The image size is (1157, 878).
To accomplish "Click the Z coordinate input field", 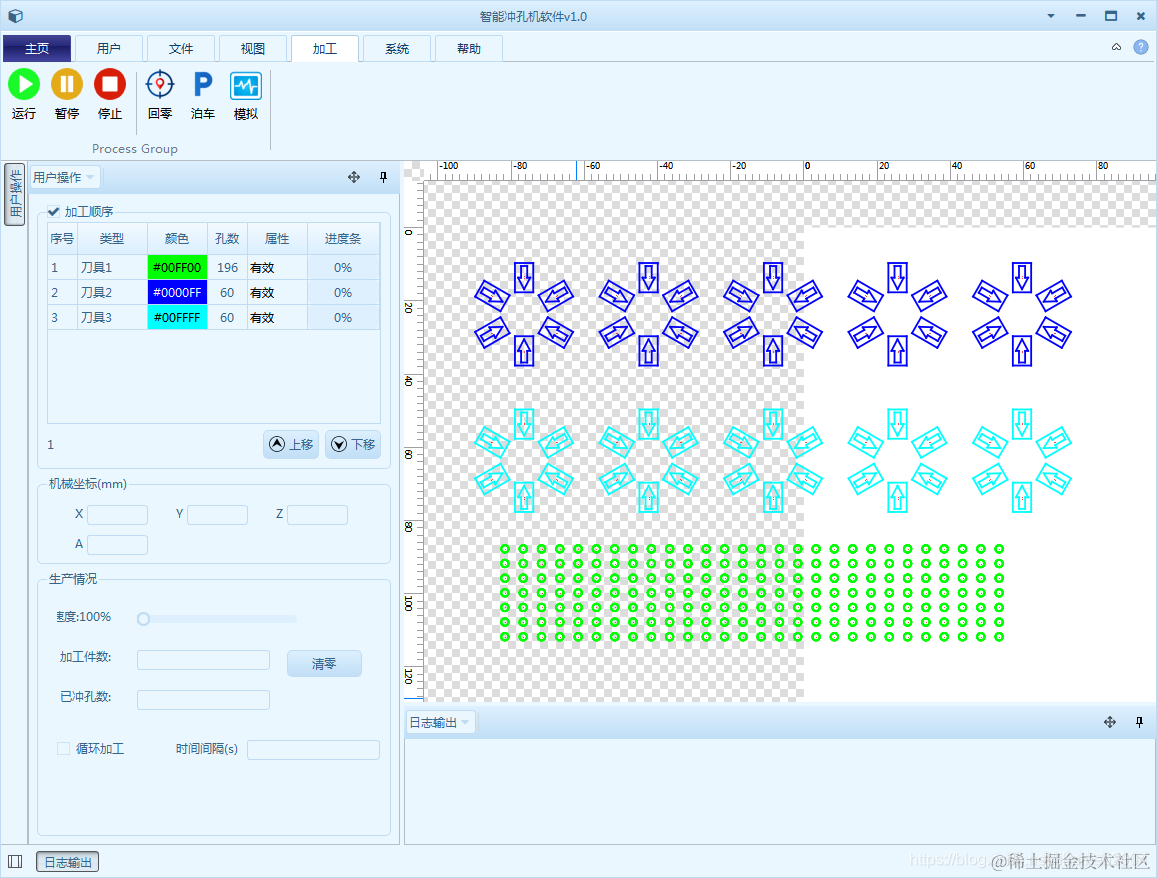I will click(317, 514).
